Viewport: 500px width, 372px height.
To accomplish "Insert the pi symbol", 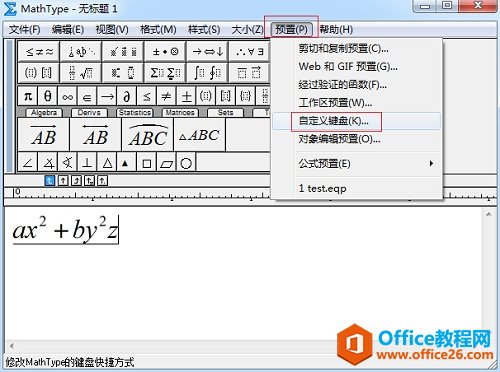I will pyautogui.click(x=28, y=96).
